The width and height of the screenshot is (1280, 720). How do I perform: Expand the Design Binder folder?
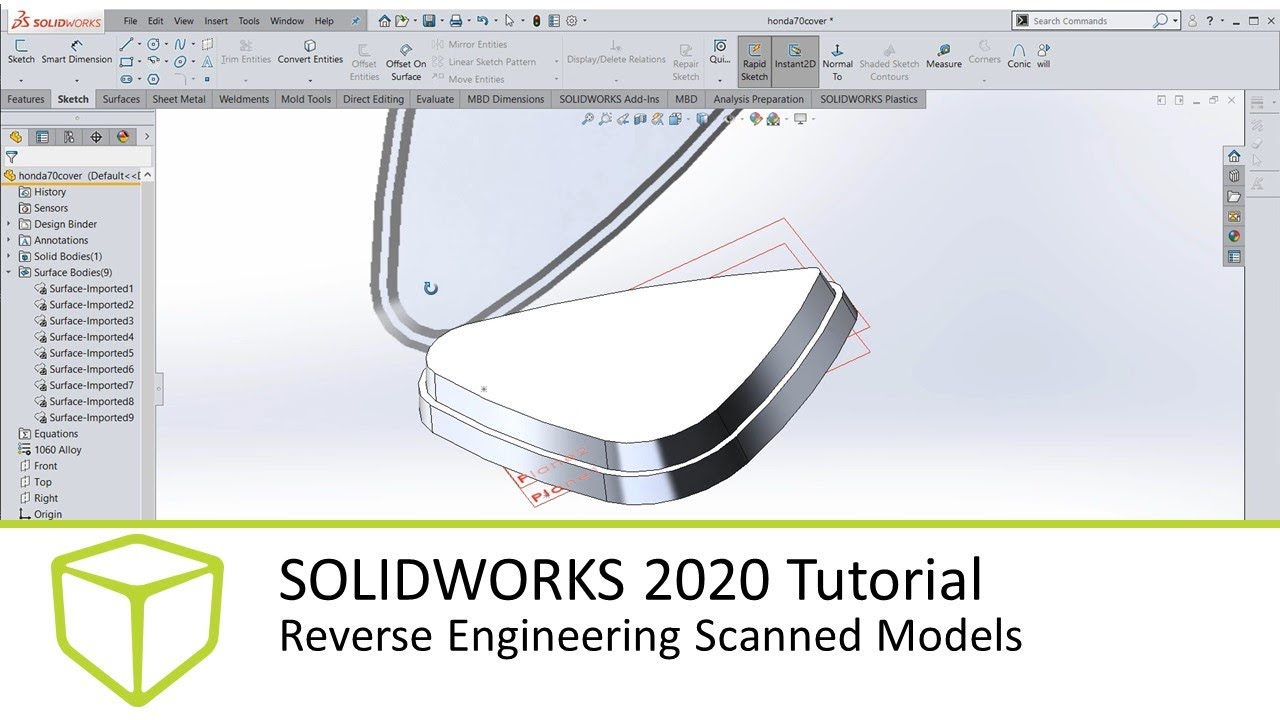[10, 224]
